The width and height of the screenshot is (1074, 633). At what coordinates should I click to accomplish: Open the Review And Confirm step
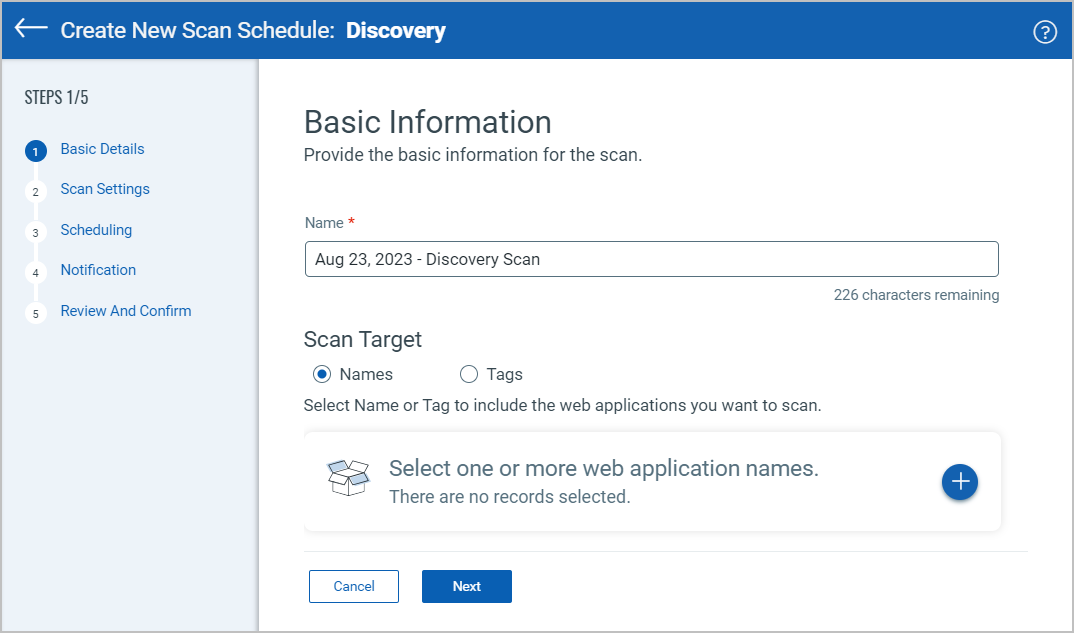coord(125,311)
